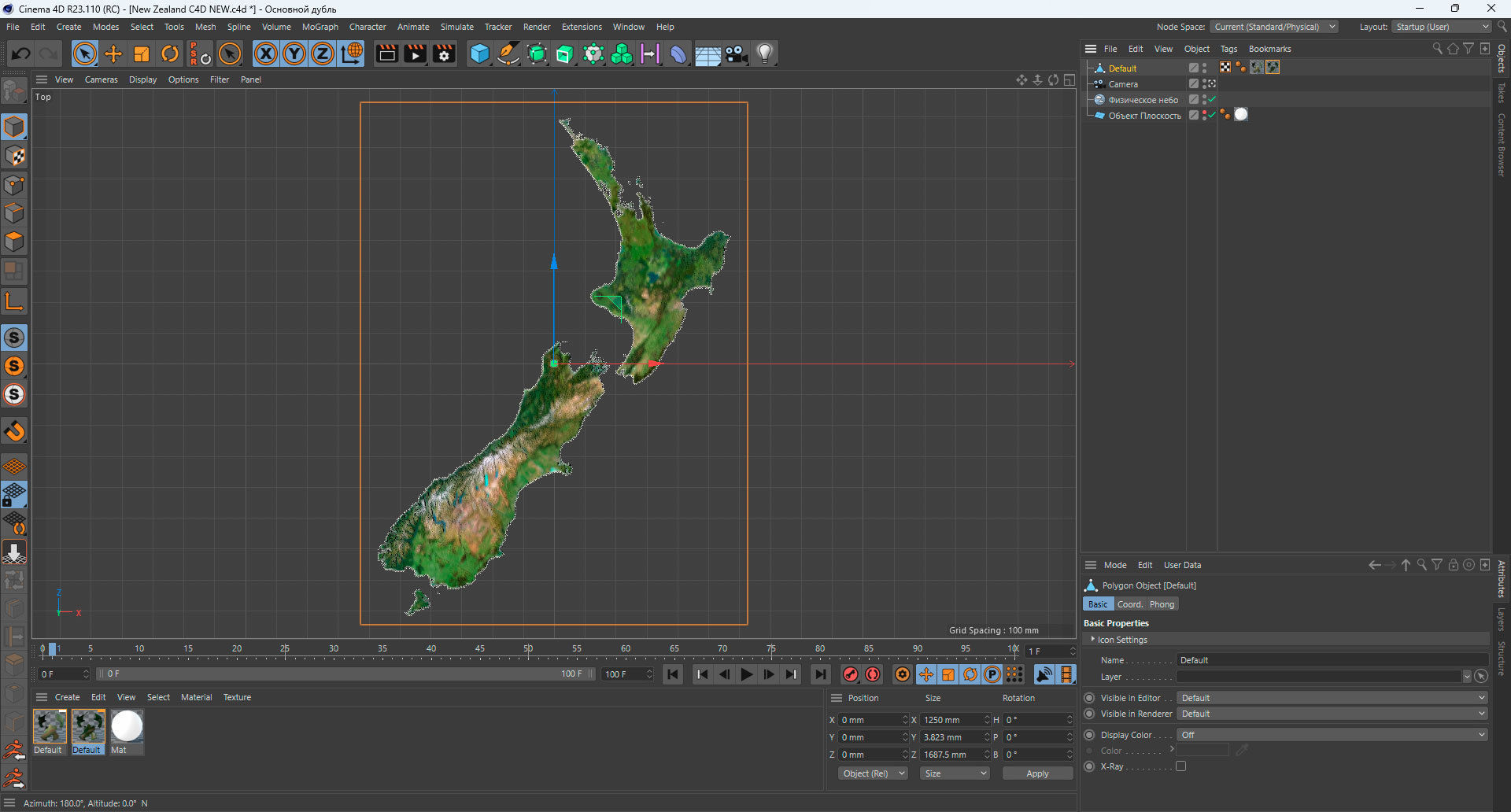Open Visible in Renderer dropdown
The height and width of the screenshot is (812, 1511).
click(x=1332, y=714)
